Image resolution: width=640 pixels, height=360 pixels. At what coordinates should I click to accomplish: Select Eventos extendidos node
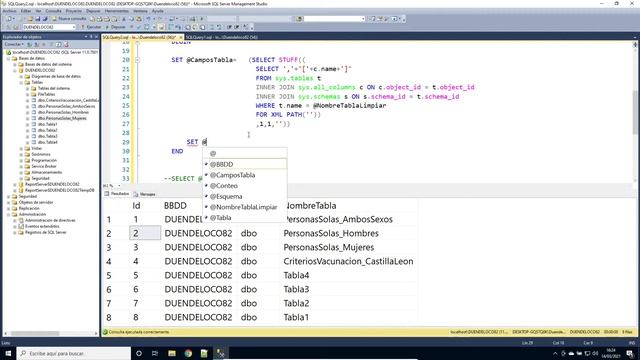42,226
